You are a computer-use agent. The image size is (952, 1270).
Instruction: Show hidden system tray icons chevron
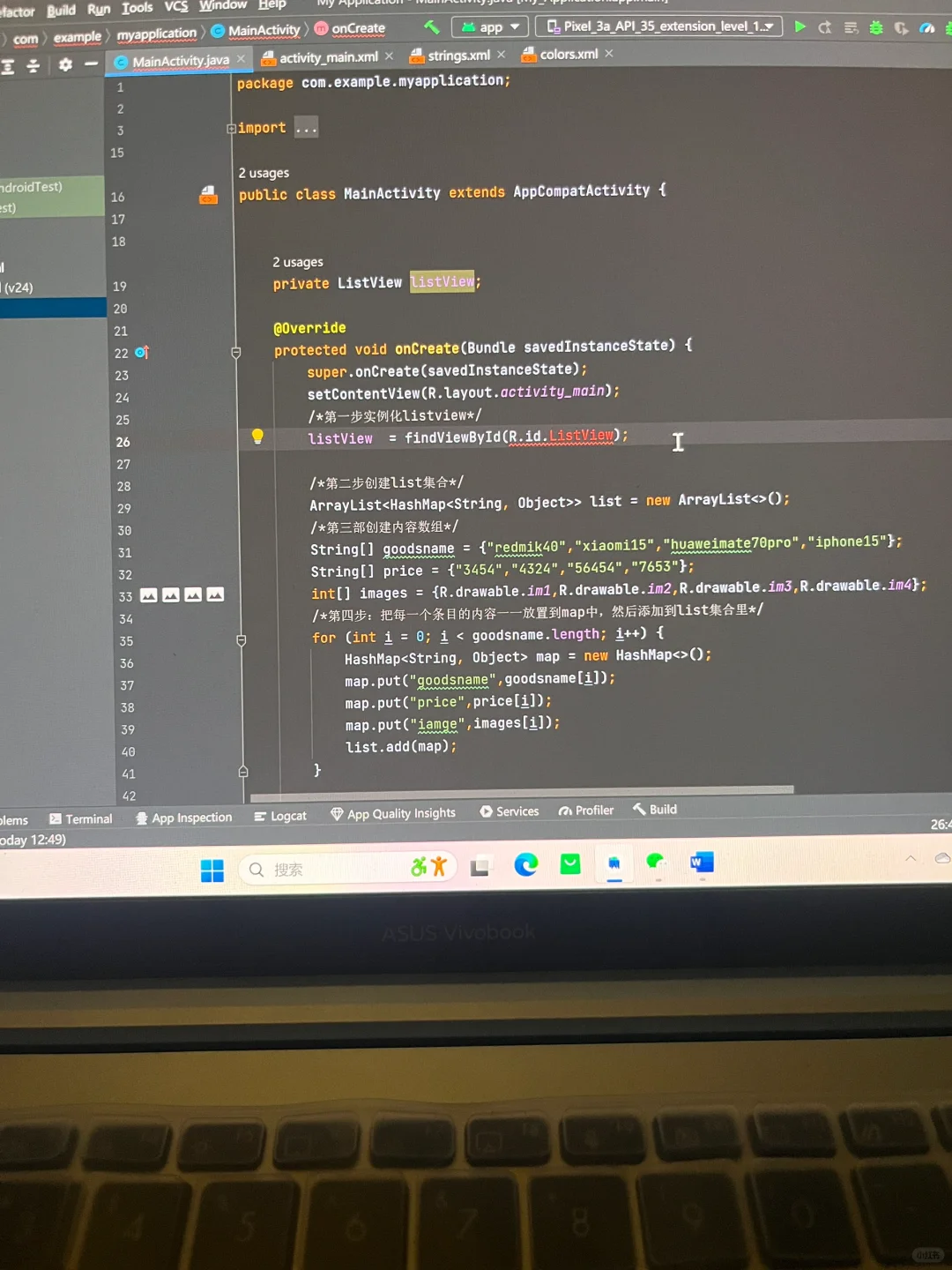click(x=911, y=858)
